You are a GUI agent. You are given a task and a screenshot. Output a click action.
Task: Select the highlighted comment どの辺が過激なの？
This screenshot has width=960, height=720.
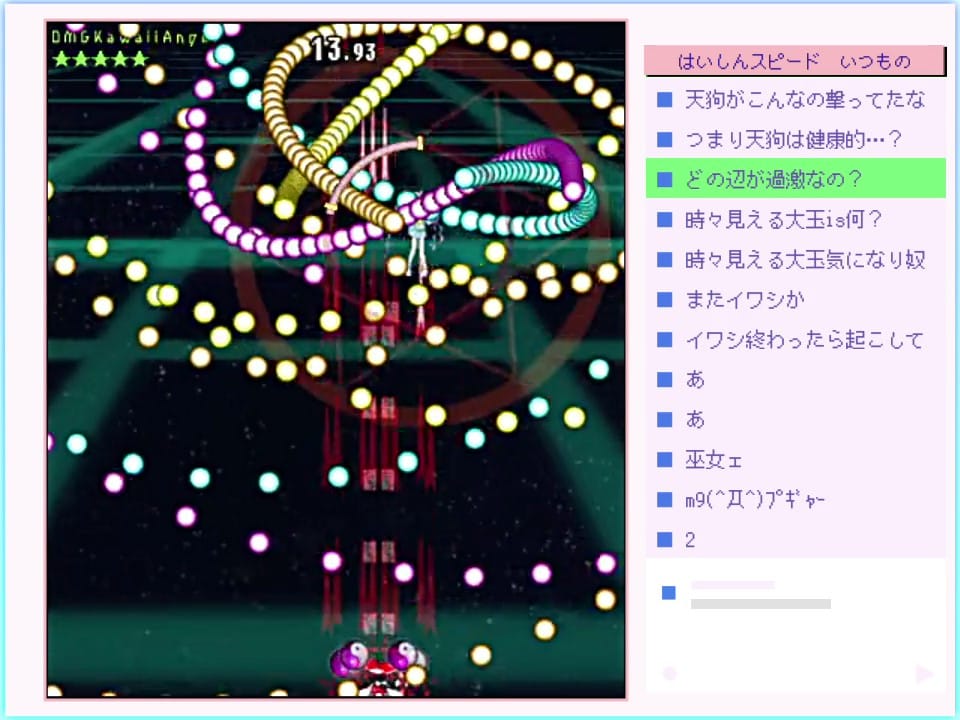point(795,180)
